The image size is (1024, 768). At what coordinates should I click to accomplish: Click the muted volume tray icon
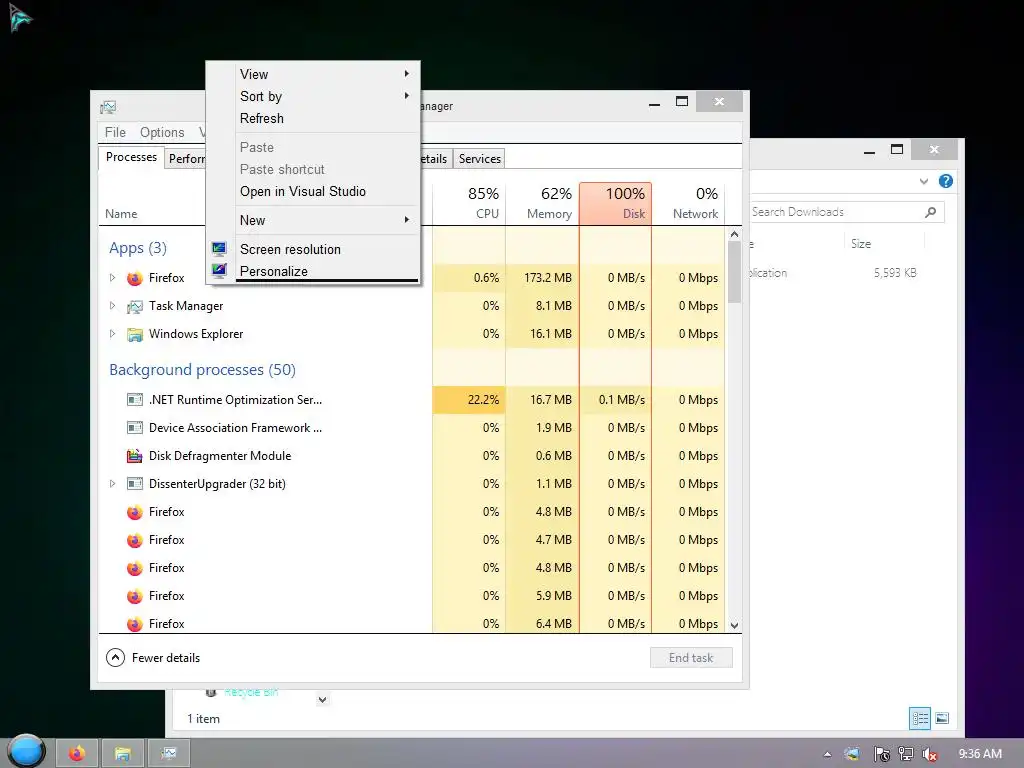[x=930, y=754]
